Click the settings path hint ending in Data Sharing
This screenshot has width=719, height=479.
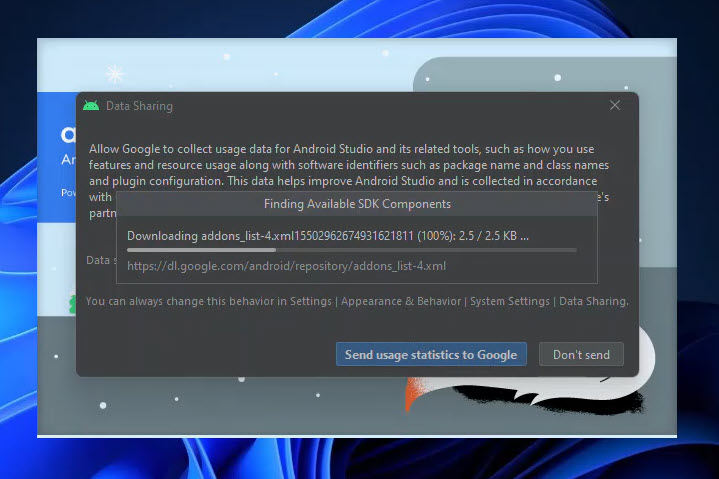click(x=357, y=301)
